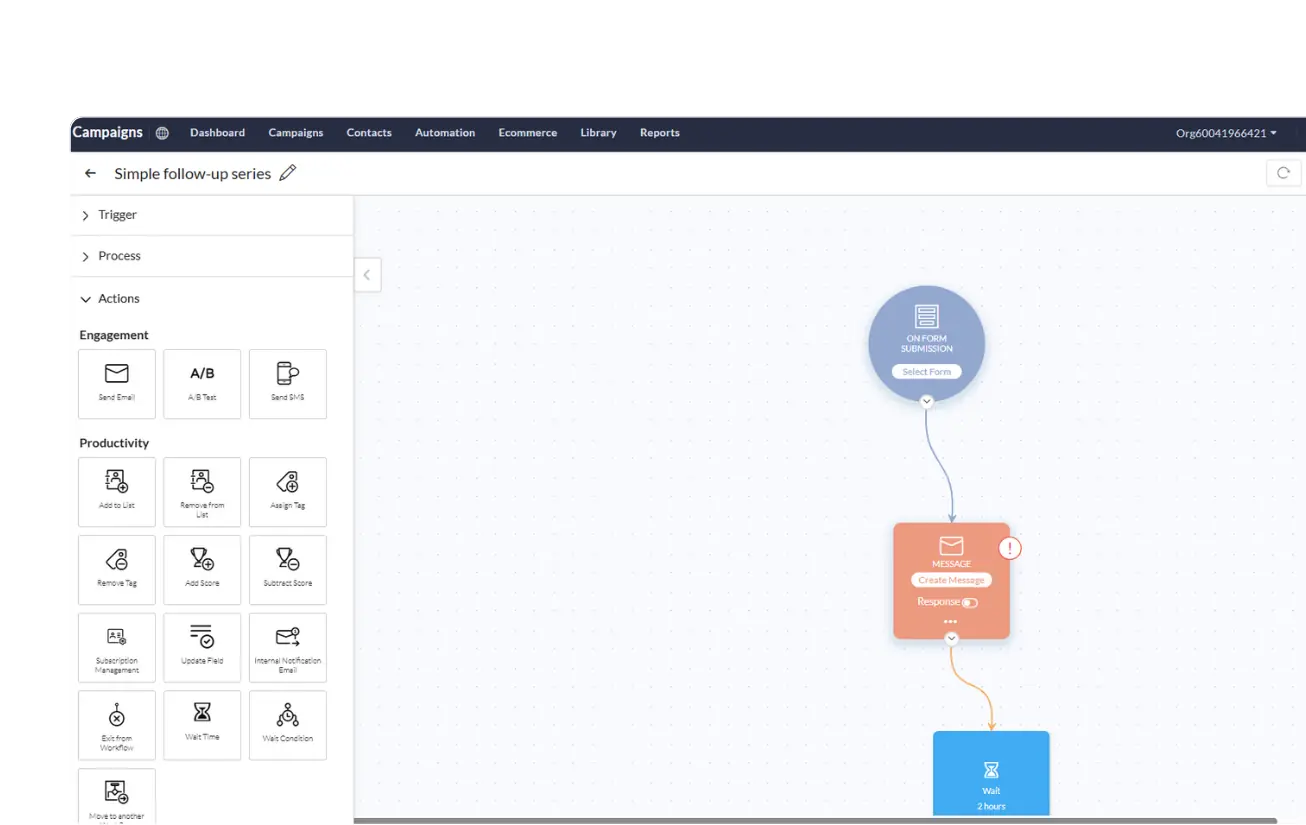Click the pencil icon to rename workflow
The width and height of the screenshot is (1306, 825).
coord(288,173)
